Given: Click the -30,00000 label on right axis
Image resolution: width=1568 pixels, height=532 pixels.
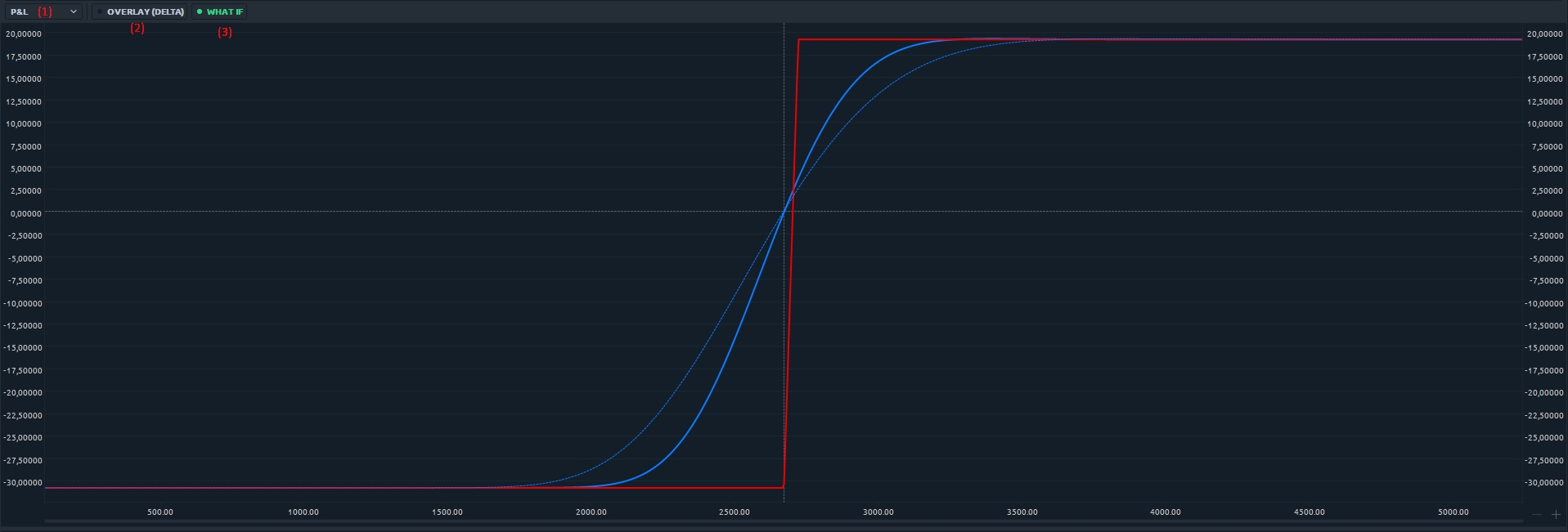Looking at the screenshot, I should coord(1545,482).
